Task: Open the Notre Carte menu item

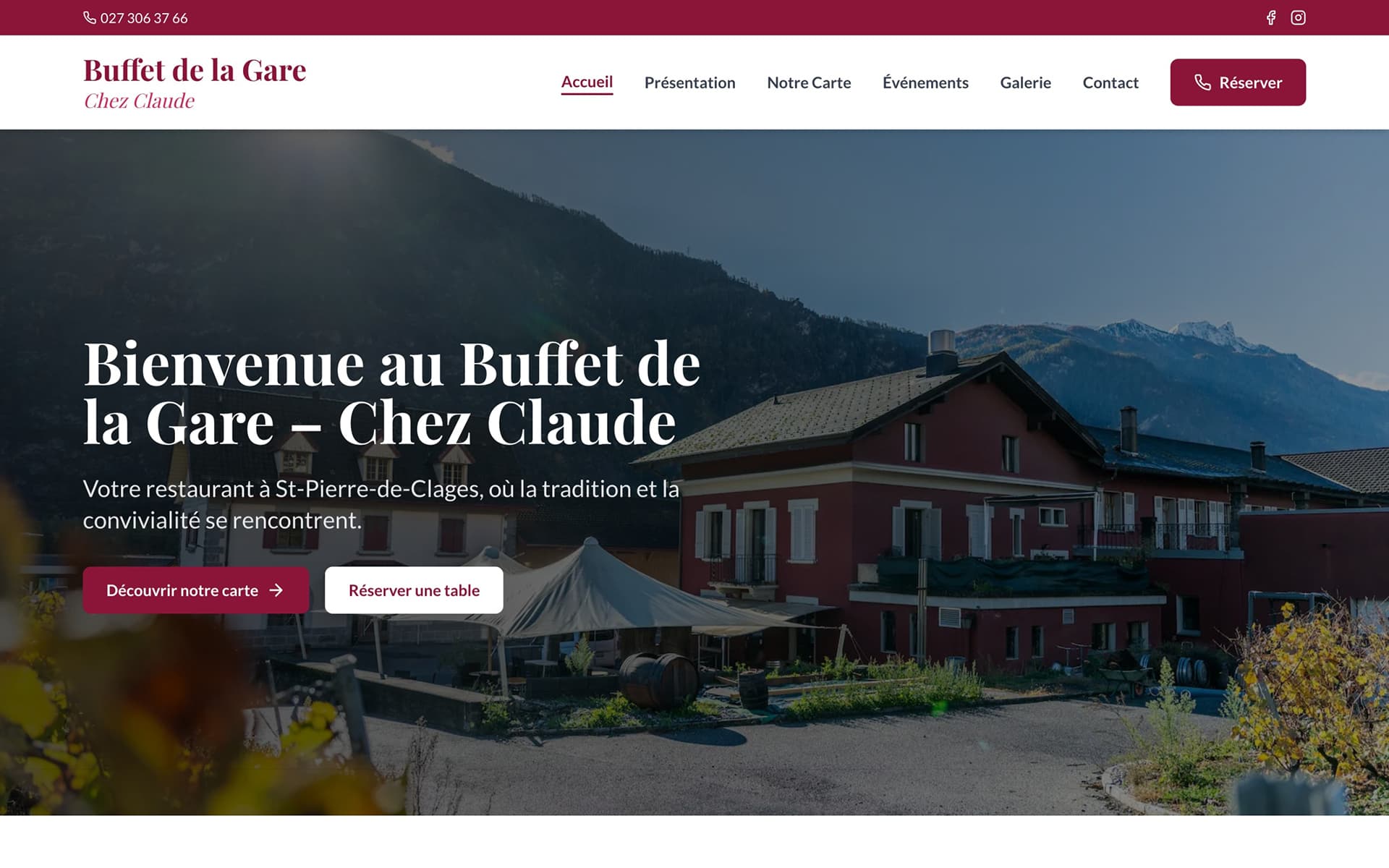Action: point(809,82)
